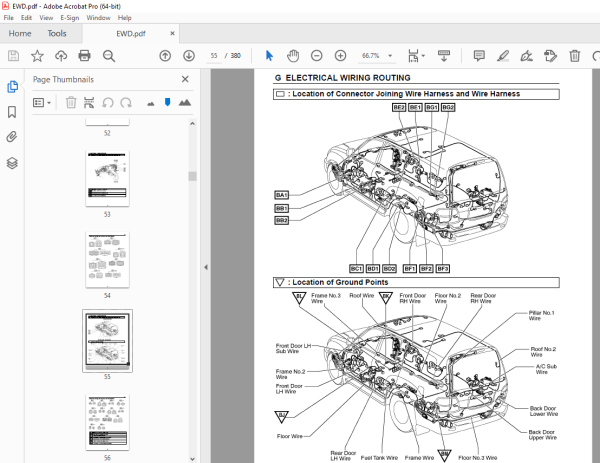Image resolution: width=600 pixels, height=463 pixels.
Task: Click the page number field
Action: click(x=214, y=56)
